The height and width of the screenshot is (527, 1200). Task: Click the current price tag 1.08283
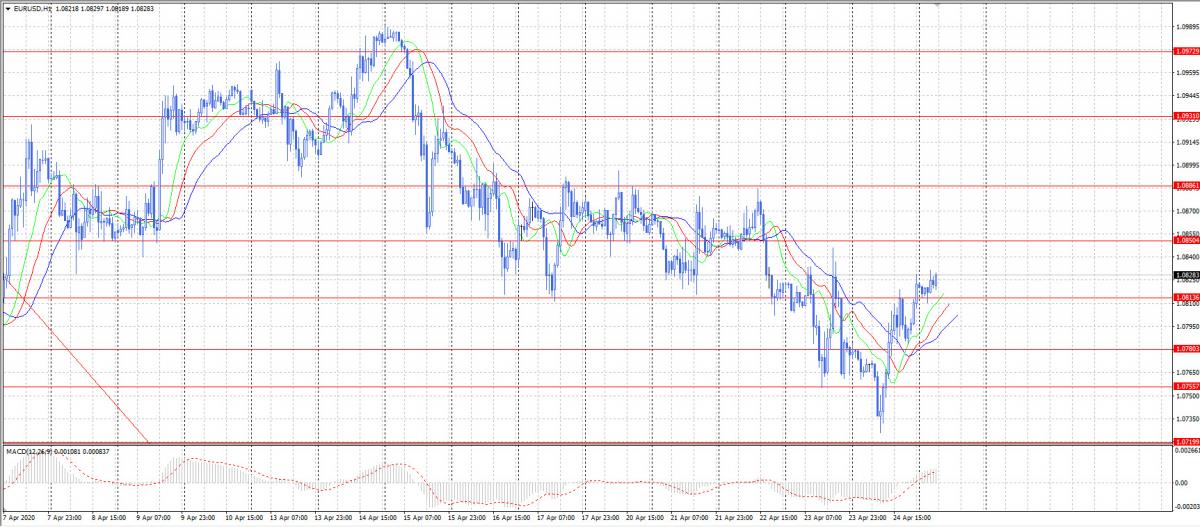point(1187,275)
